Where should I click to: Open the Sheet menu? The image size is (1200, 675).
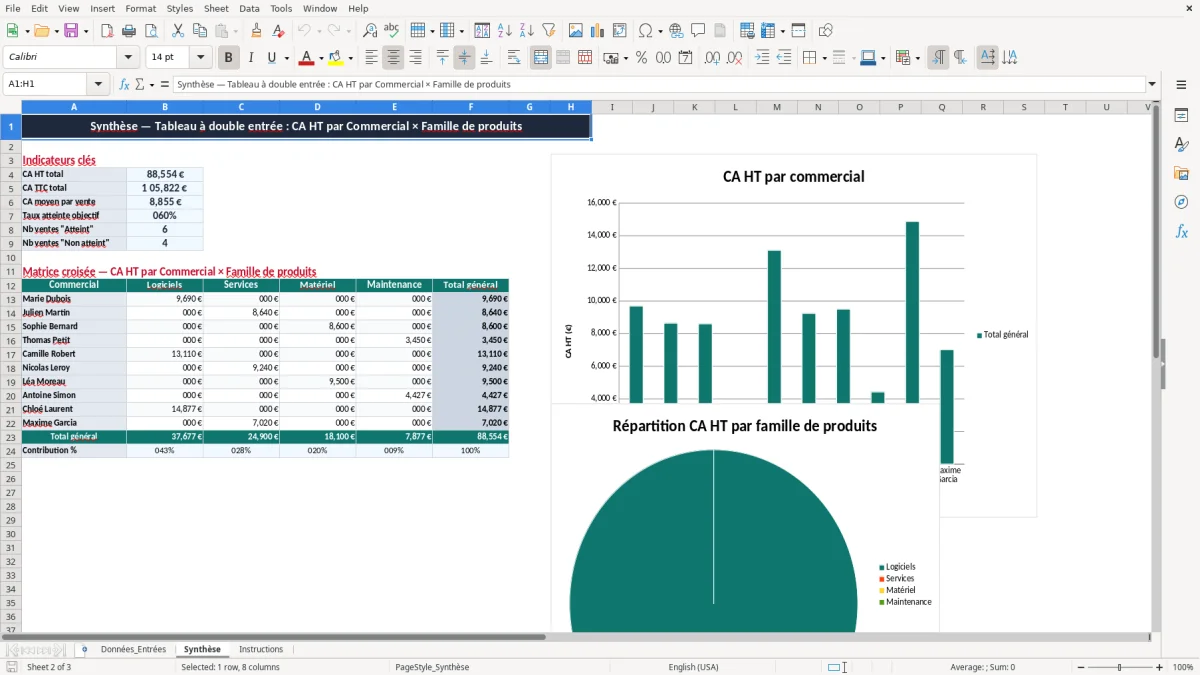pos(216,8)
